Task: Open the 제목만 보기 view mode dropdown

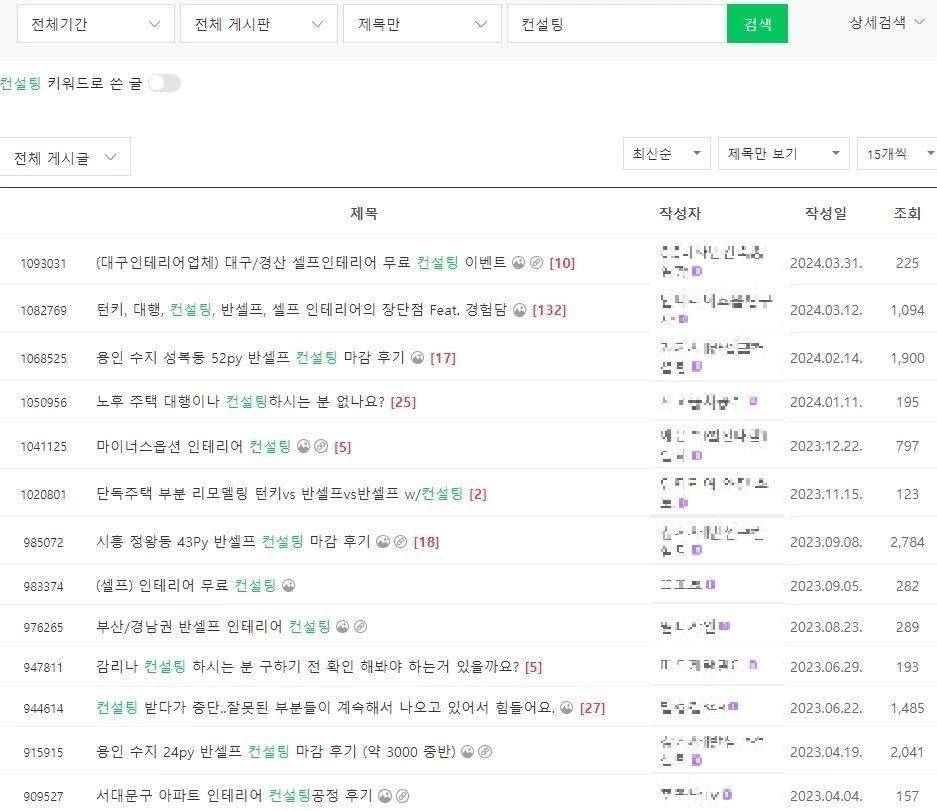Action: (783, 154)
